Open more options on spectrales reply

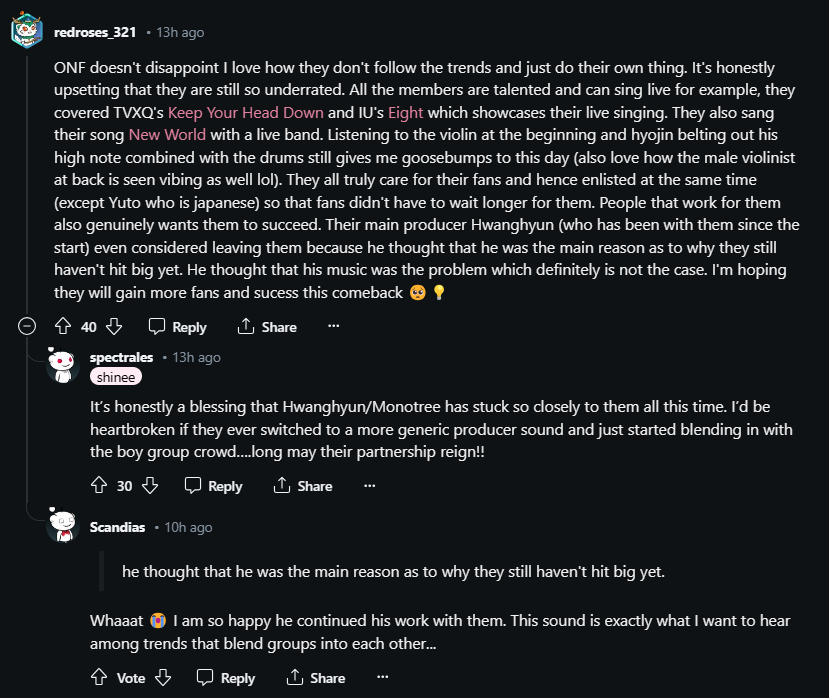click(x=369, y=485)
